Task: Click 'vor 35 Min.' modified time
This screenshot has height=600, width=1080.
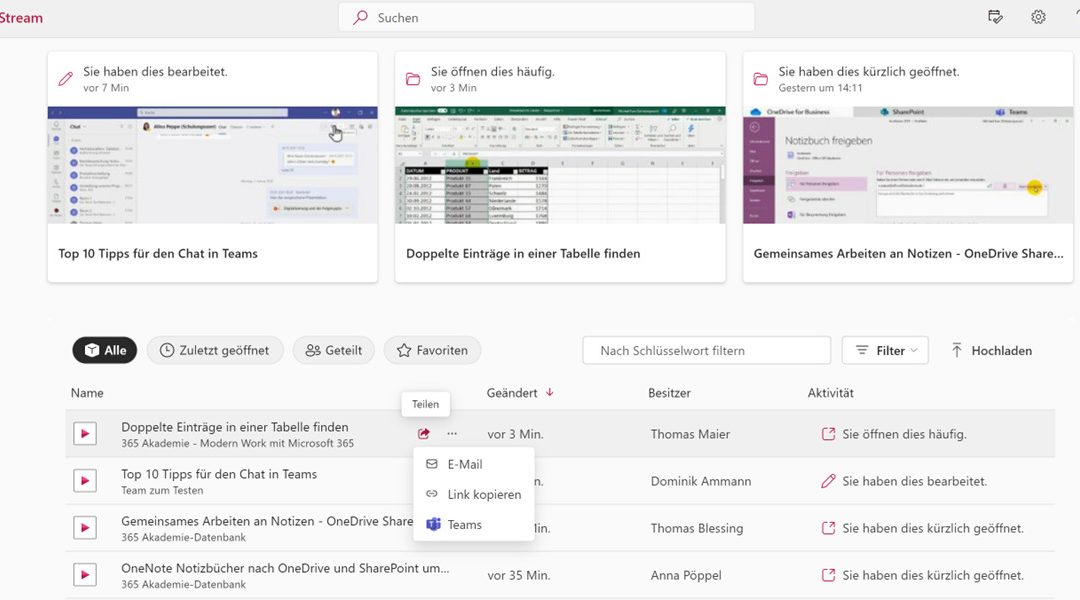Action: point(519,575)
